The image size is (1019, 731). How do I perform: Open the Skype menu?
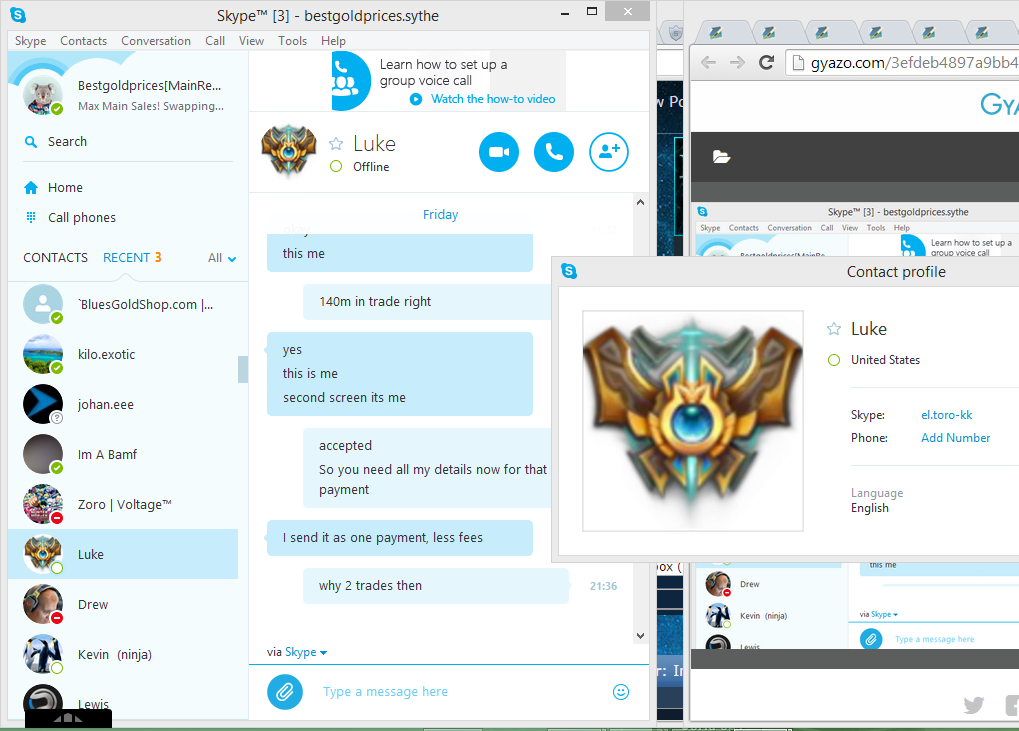pos(31,41)
